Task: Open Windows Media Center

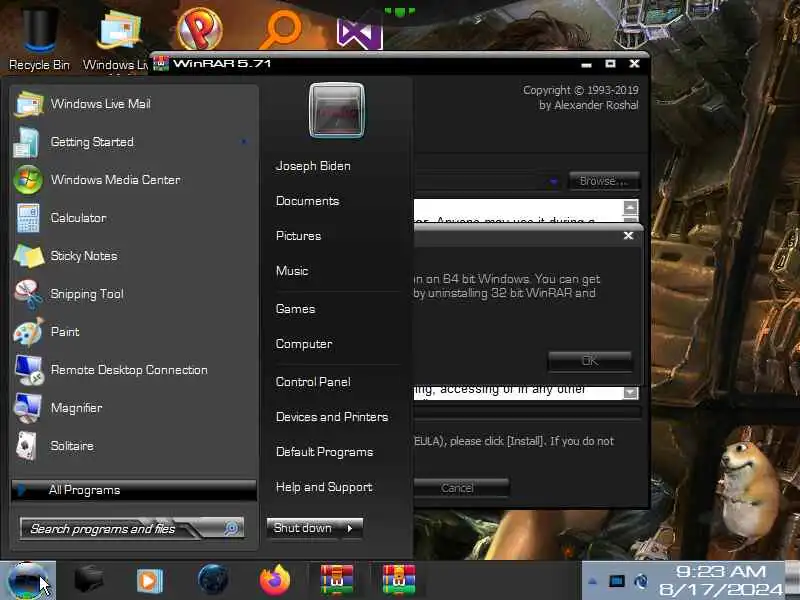Action: (x=134, y=180)
